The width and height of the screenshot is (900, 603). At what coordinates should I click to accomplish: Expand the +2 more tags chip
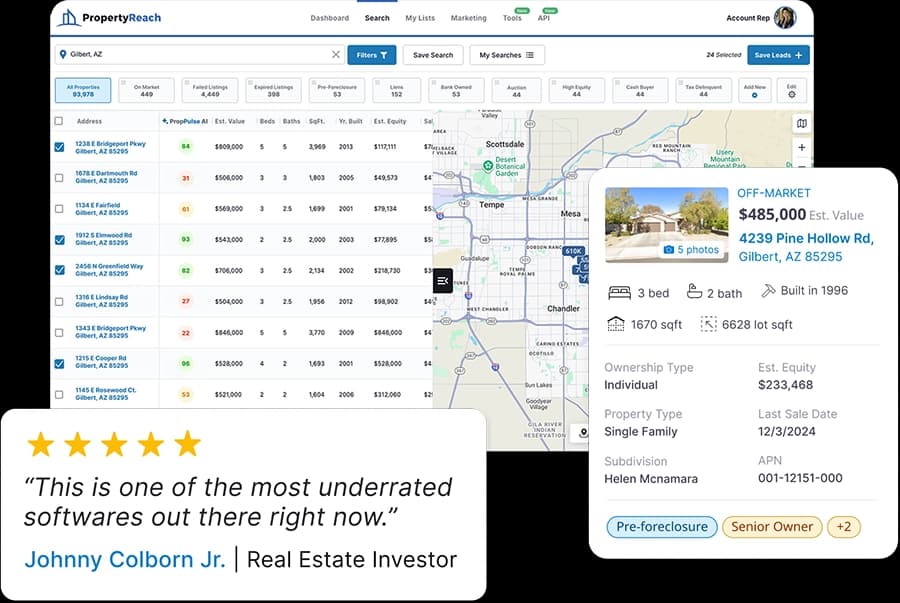tap(844, 527)
